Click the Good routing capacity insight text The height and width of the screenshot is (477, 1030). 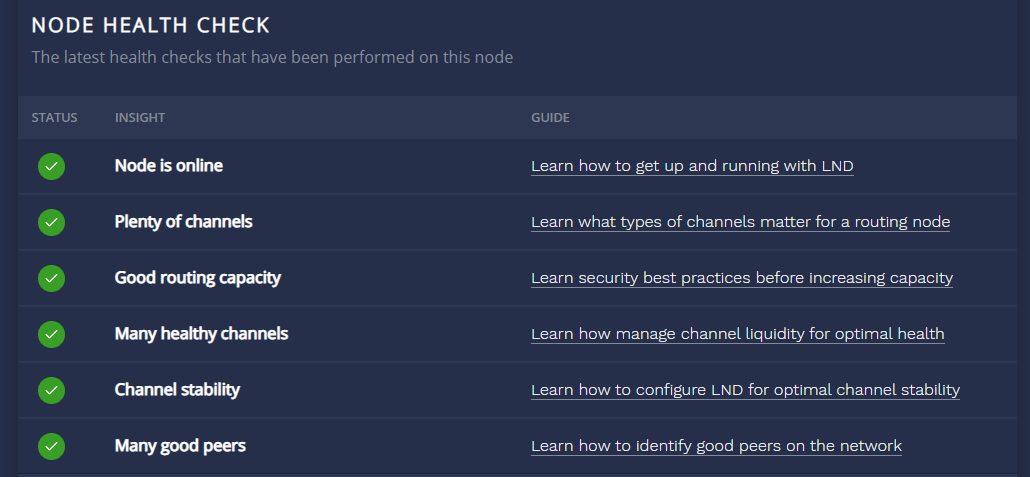198,278
